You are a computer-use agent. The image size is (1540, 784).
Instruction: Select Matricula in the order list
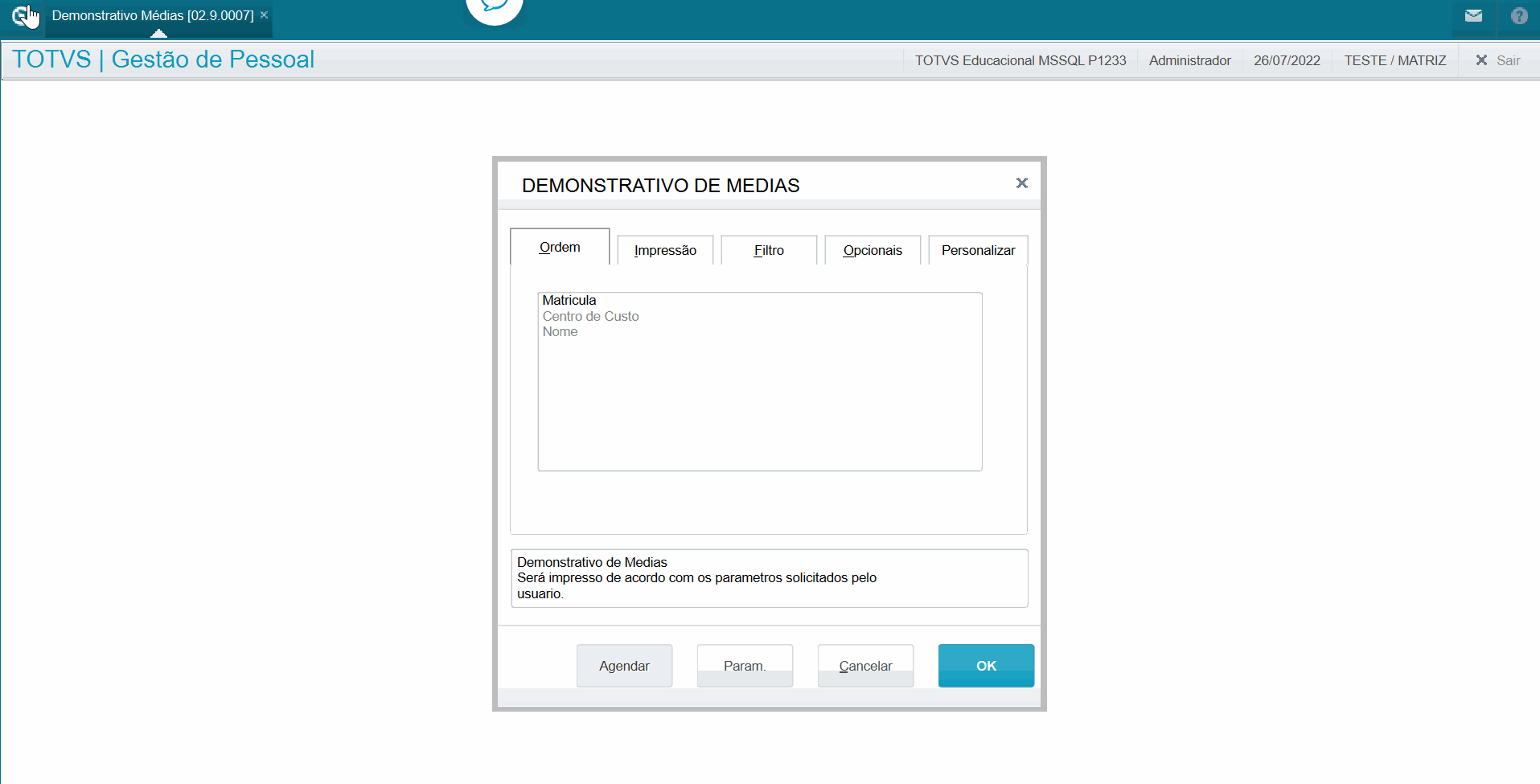(569, 300)
